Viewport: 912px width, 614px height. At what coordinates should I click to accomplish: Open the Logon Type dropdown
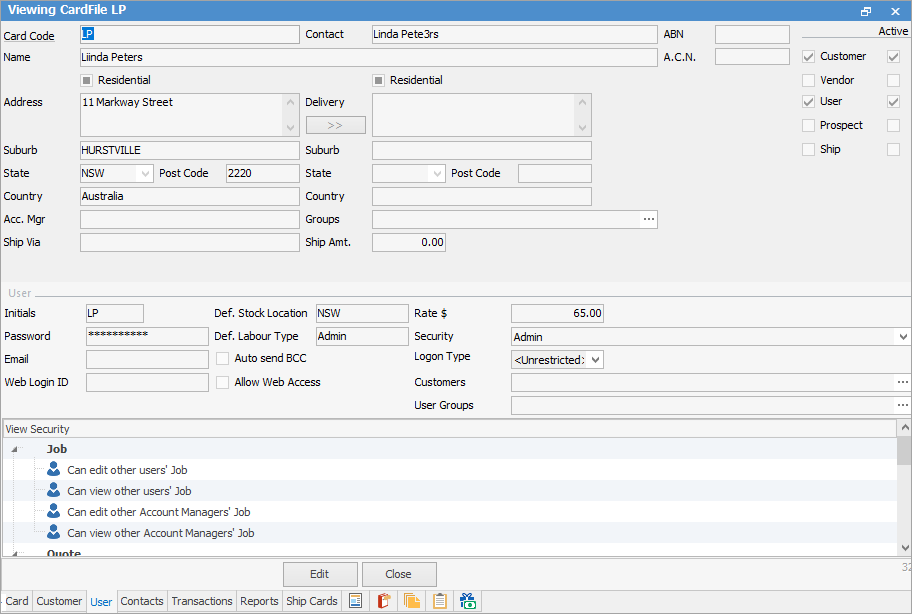[x=596, y=360]
